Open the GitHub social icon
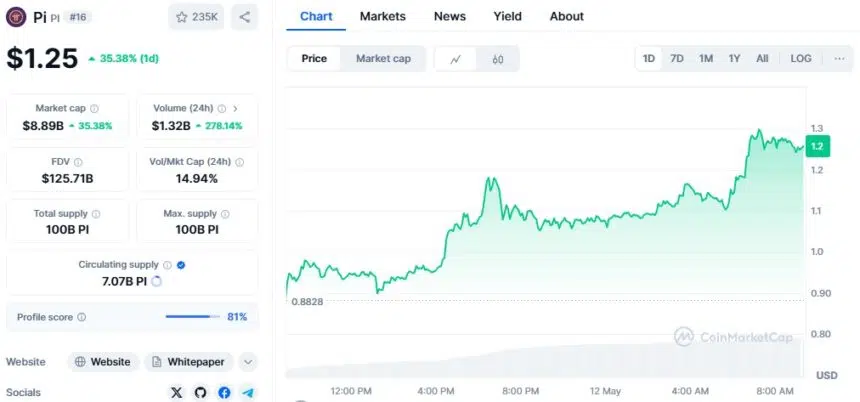 point(200,393)
